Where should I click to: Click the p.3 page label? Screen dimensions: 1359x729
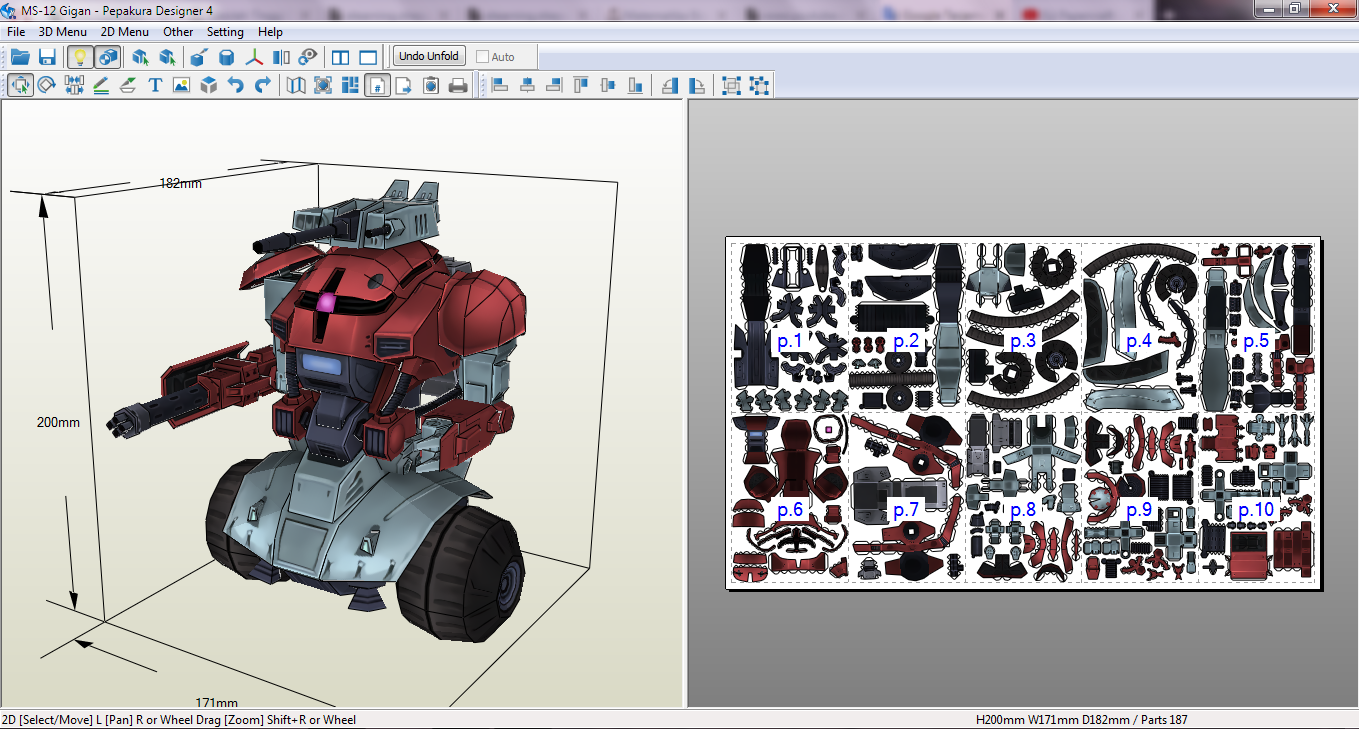[1022, 341]
